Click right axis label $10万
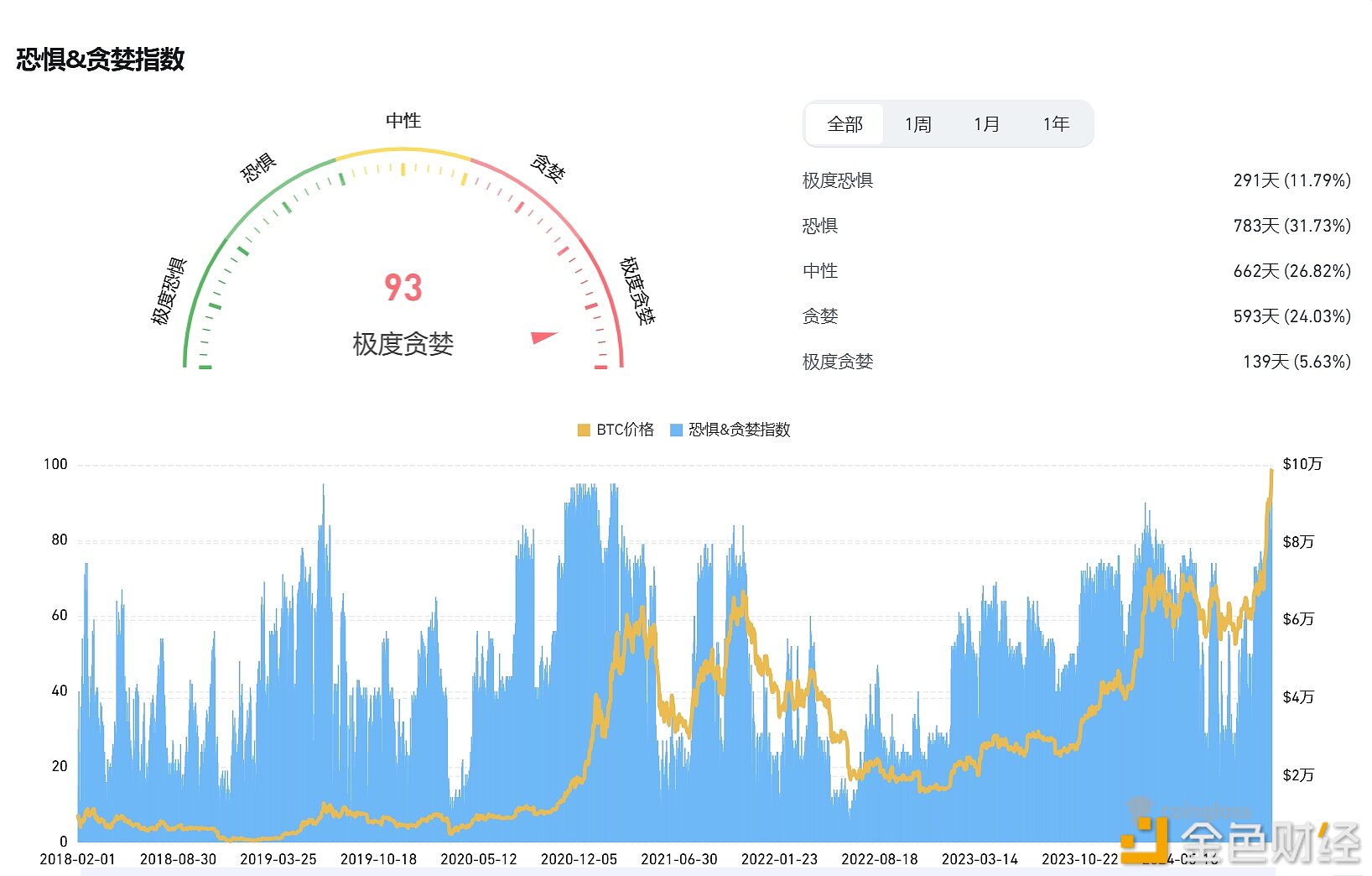Image resolution: width=1372 pixels, height=876 pixels. (x=1302, y=464)
